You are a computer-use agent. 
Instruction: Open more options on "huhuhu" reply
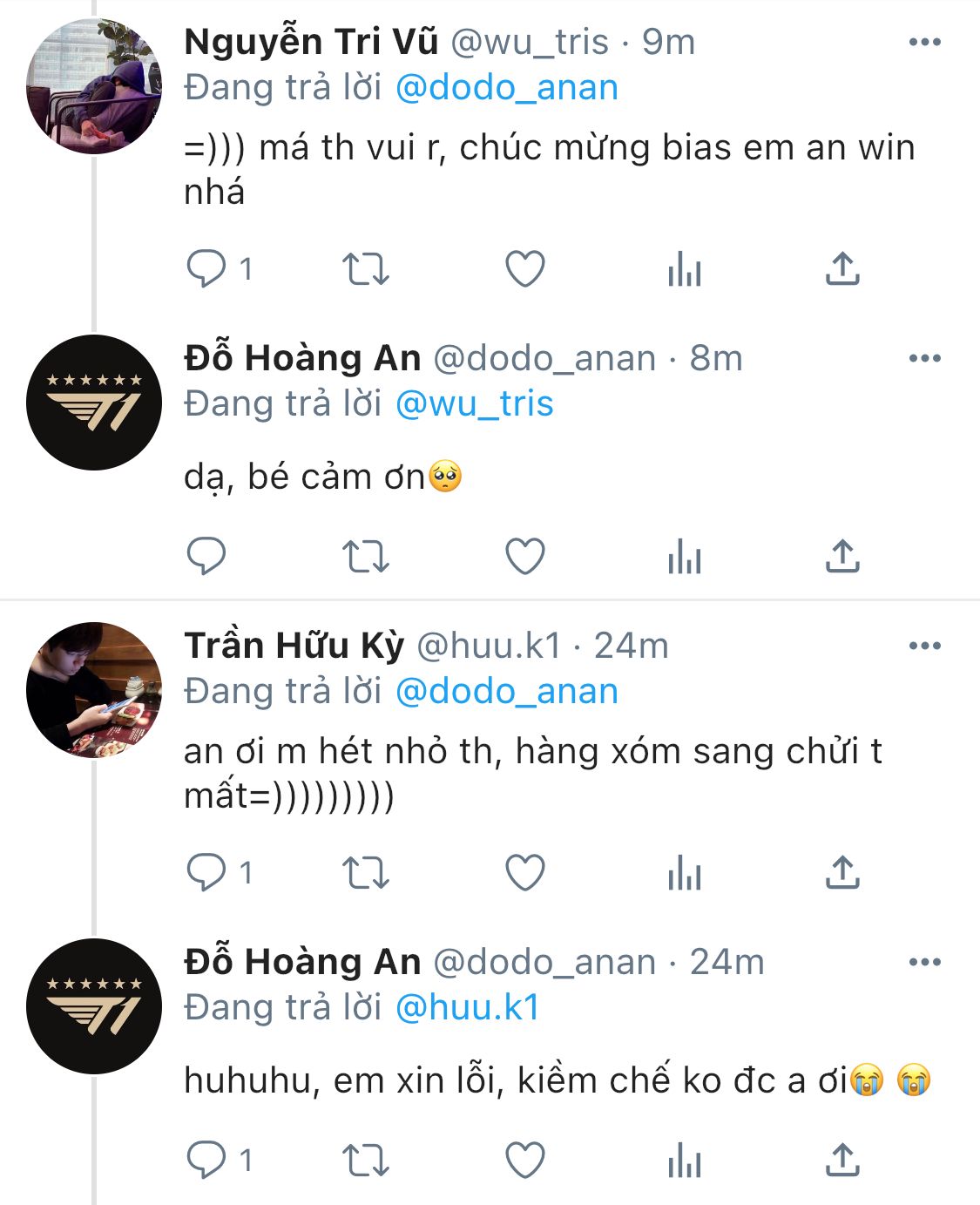pyautogui.click(x=924, y=962)
